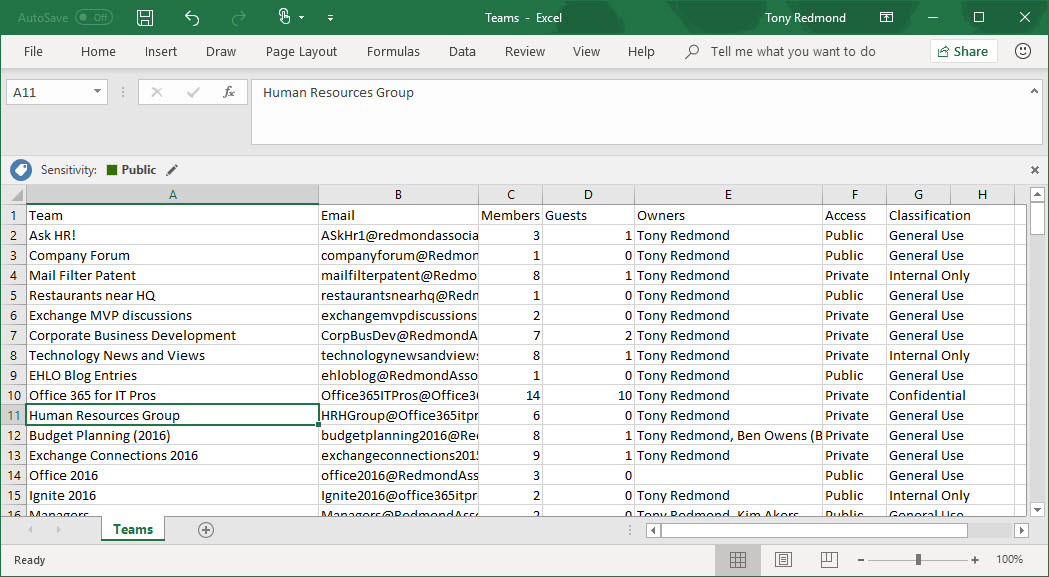Click the Undo arrow icon
Screen dimensions: 1049x577
192,18
